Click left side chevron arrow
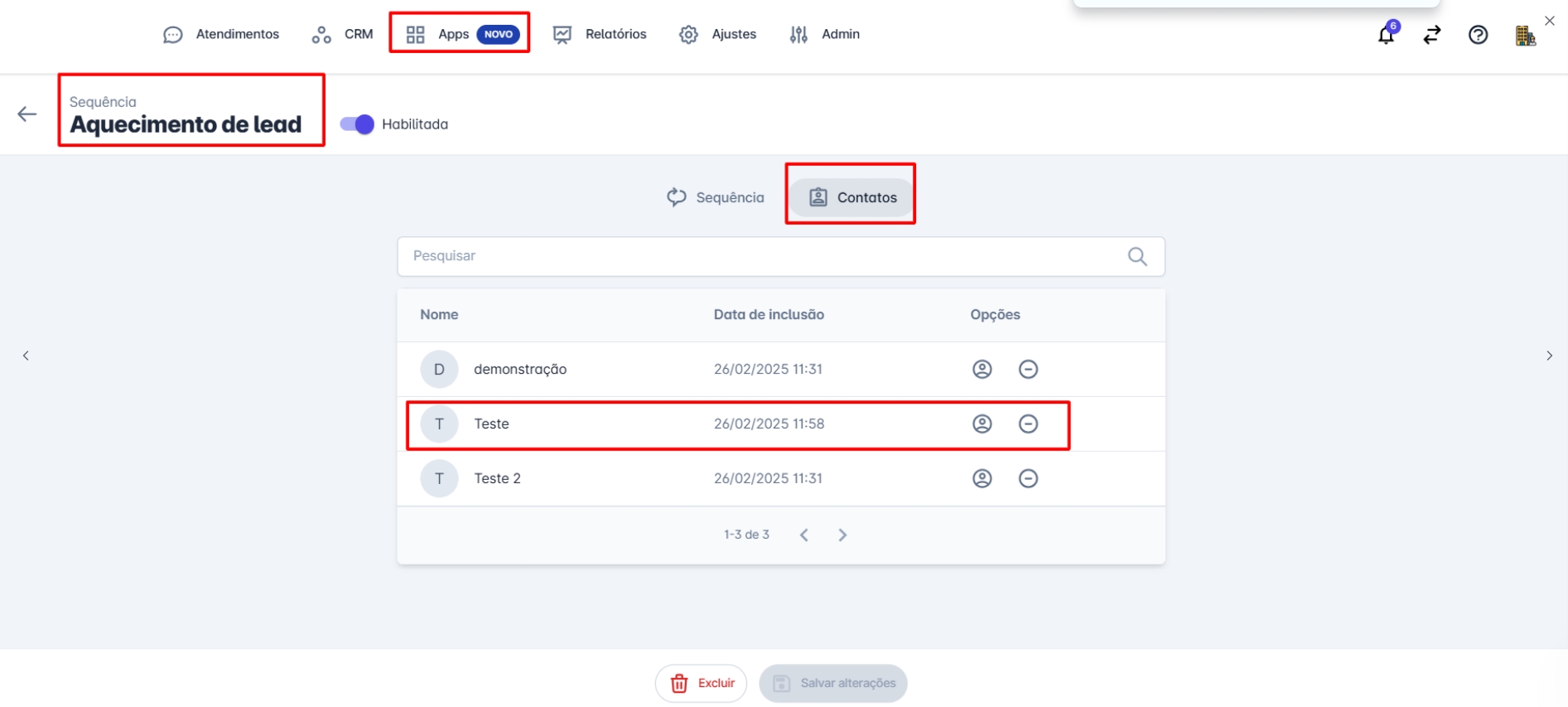The image size is (1568, 707). 26,356
